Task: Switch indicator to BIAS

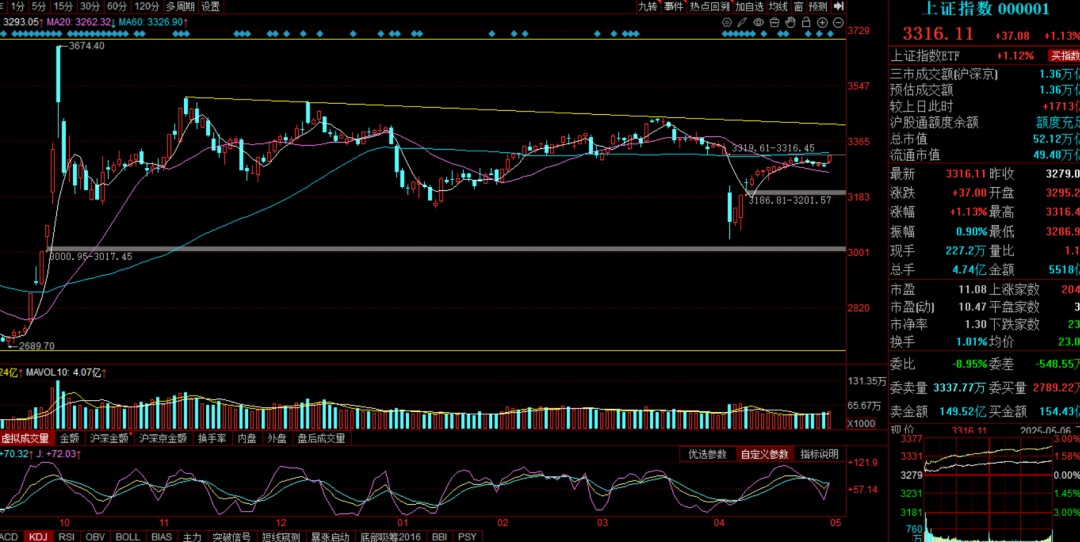Action: 162,536
